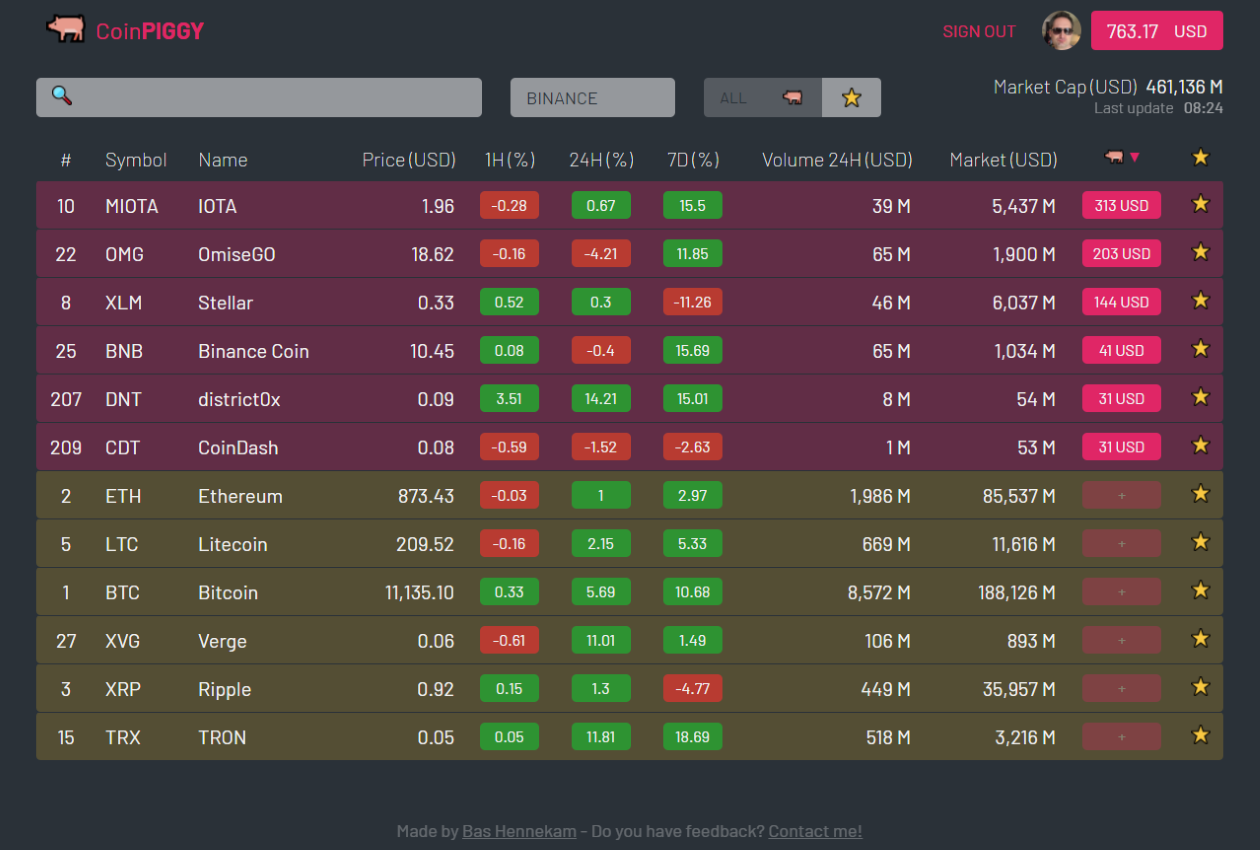Click Ethereum name cell
The width and height of the screenshot is (1260, 850).
click(x=240, y=496)
